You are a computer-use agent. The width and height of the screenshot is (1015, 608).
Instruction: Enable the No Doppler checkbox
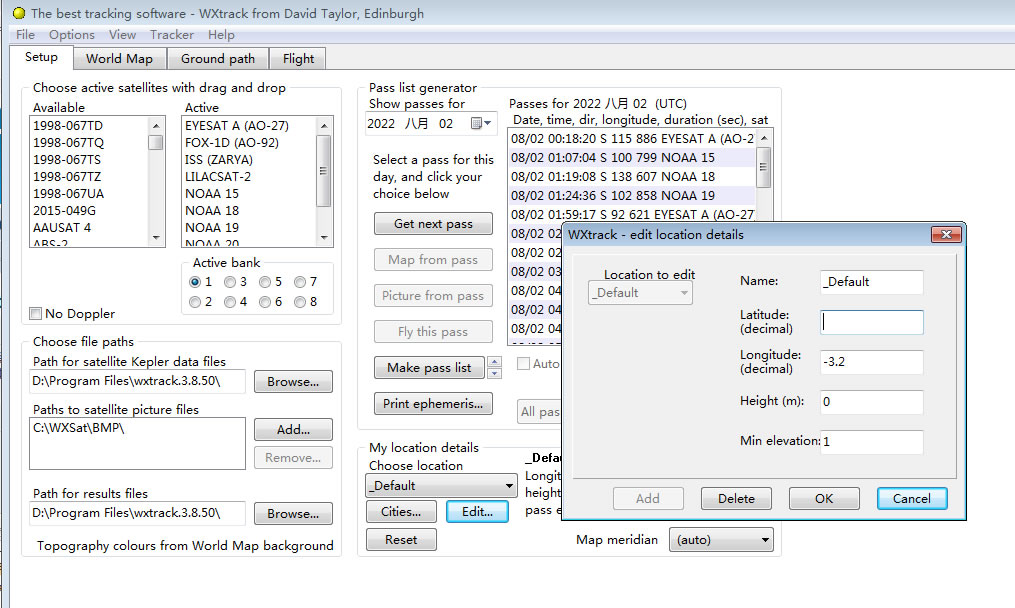click(37, 313)
